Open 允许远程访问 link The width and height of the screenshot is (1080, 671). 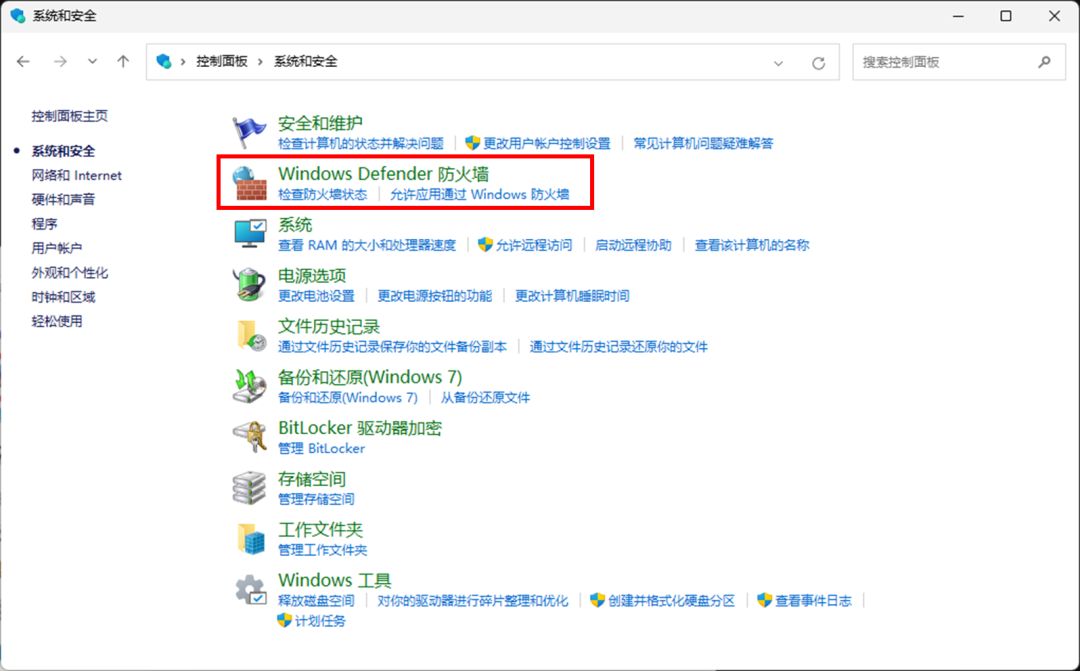click(x=534, y=245)
